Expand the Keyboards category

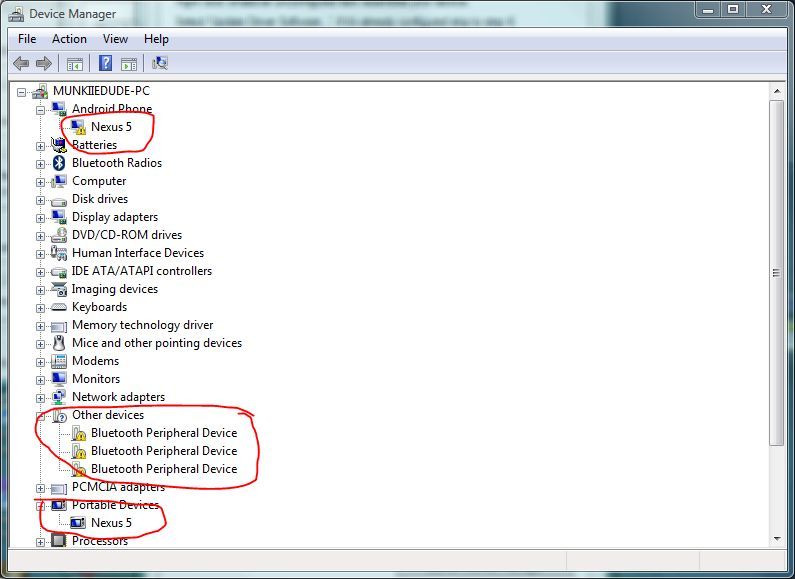[x=41, y=307]
